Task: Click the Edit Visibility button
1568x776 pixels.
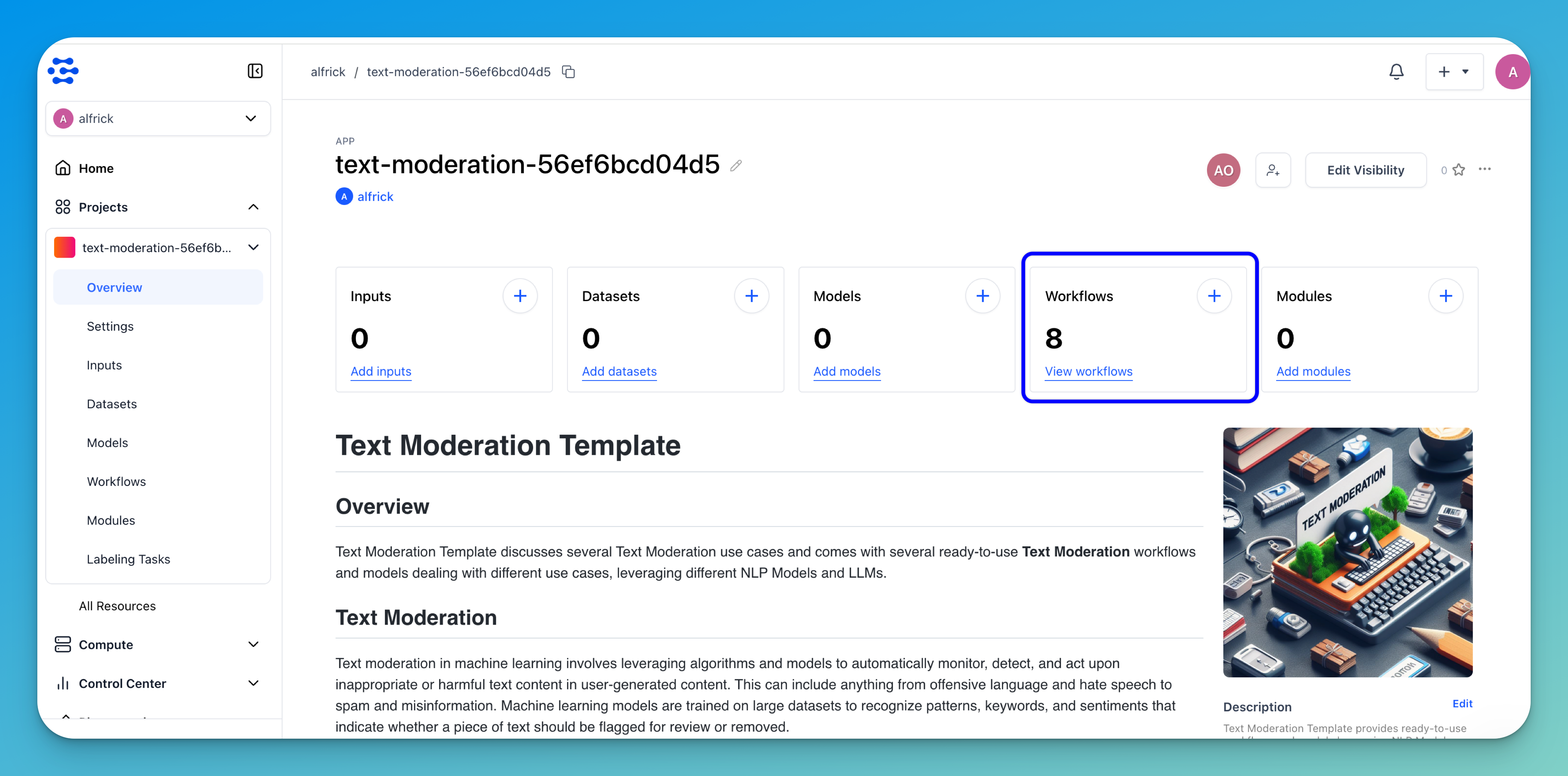Action: pyautogui.click(x=1365, y=170)
